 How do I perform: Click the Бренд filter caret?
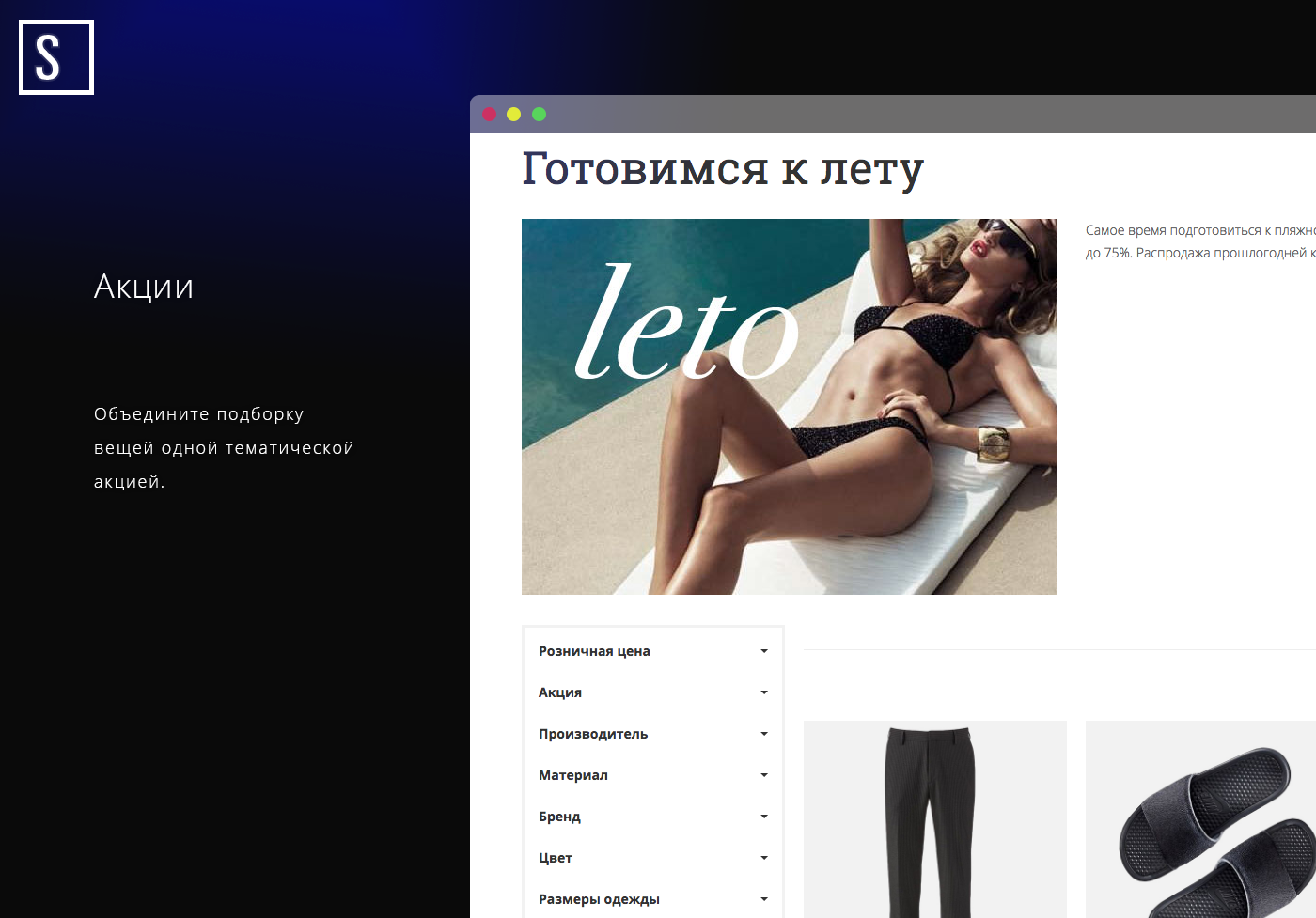(x=764, y=817)
